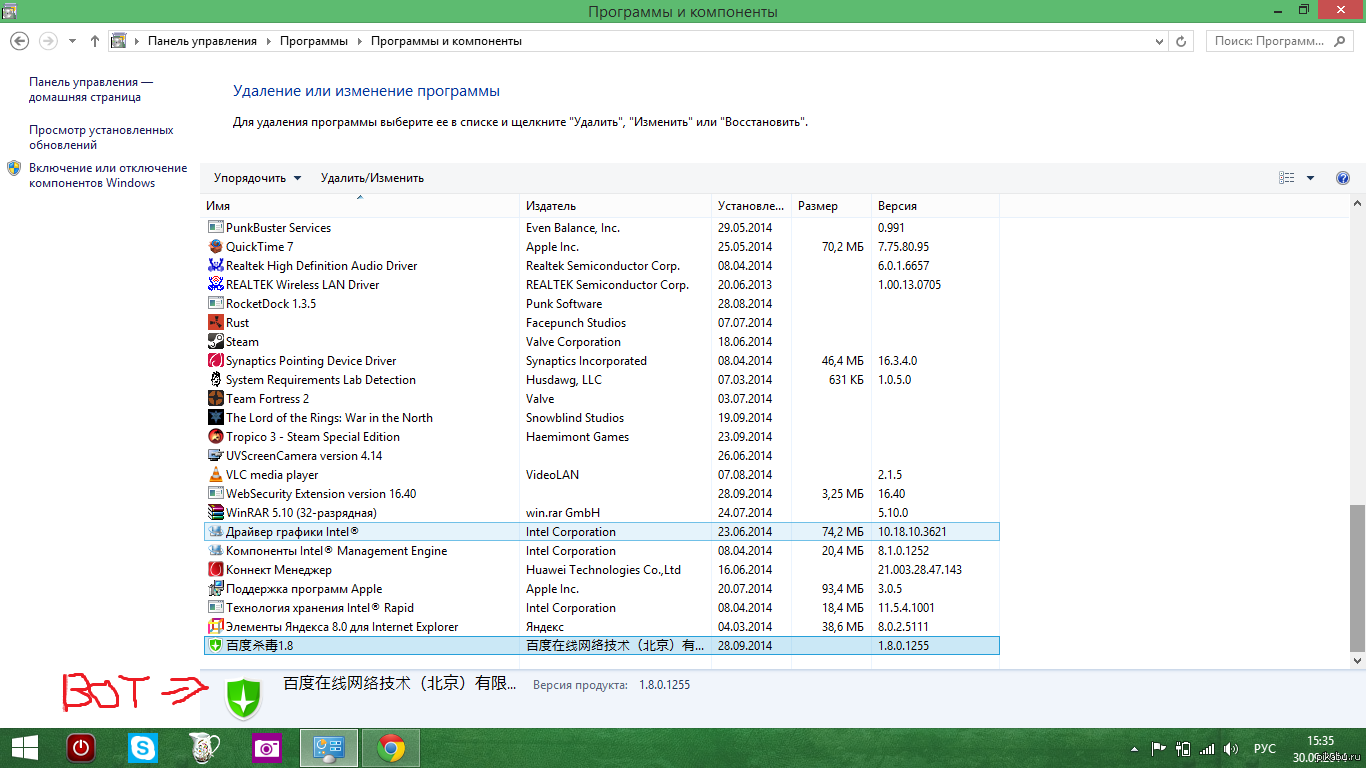This screenshot has height=768, width=1366.
Task: Open Просмотр установленных обновлений link
Action: pyautogui.click(x=101, y=137)
